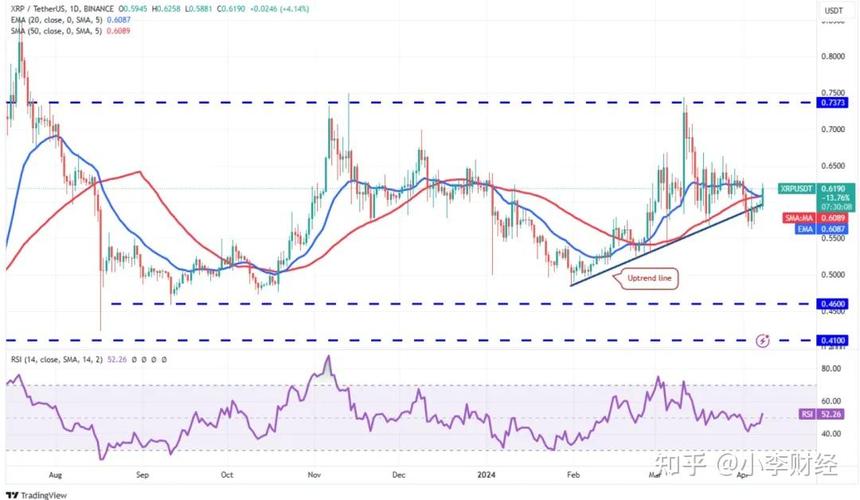
Task: Click the TradingView logo icon
Action: (x=11, y=494)
